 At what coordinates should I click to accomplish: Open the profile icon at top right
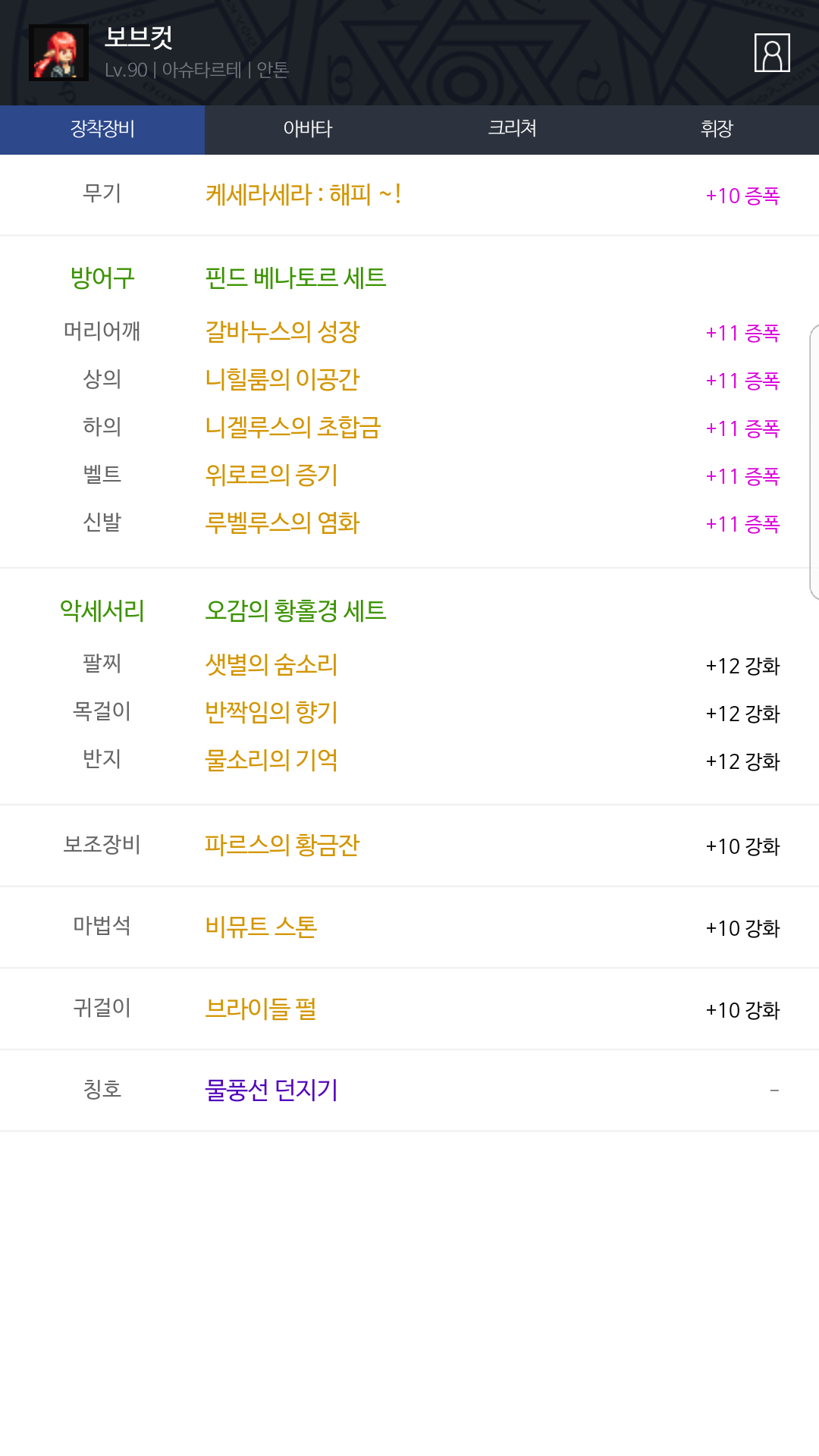tap(772, 53)
